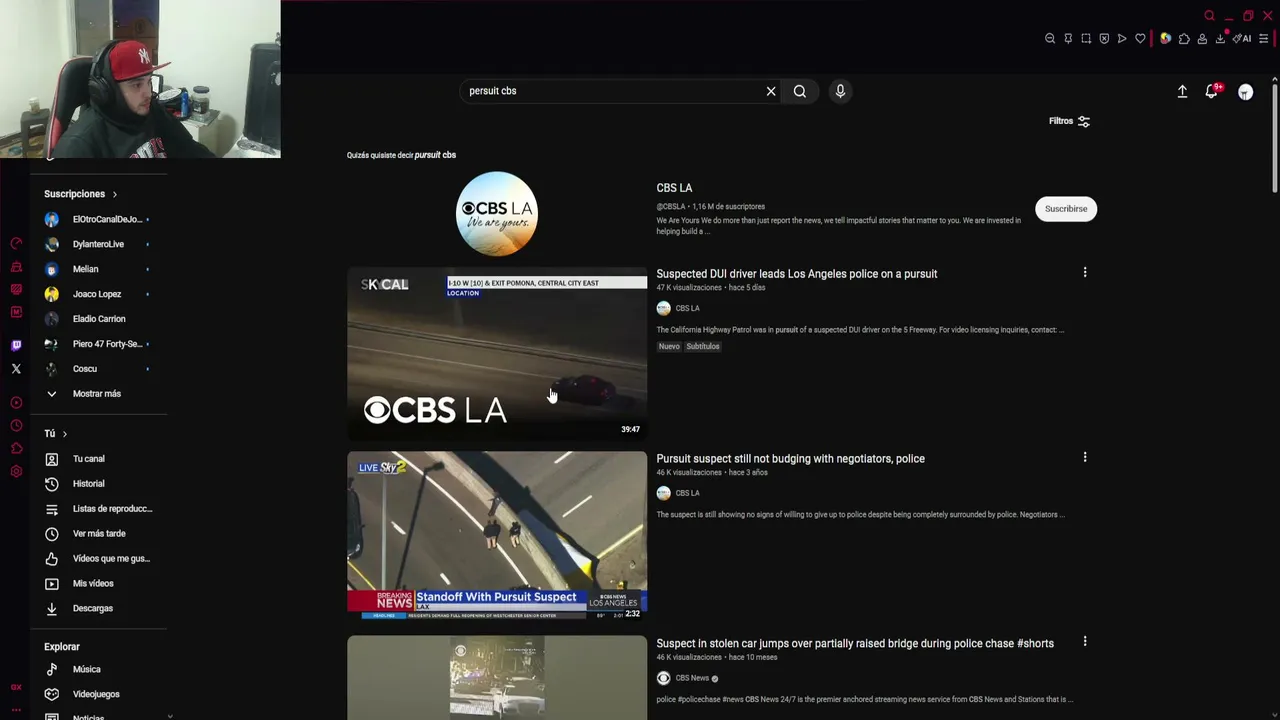Open the Standoff With Pursuit Suspect thumbnail
Viewport: 1280px width, 720px height.
497,535
